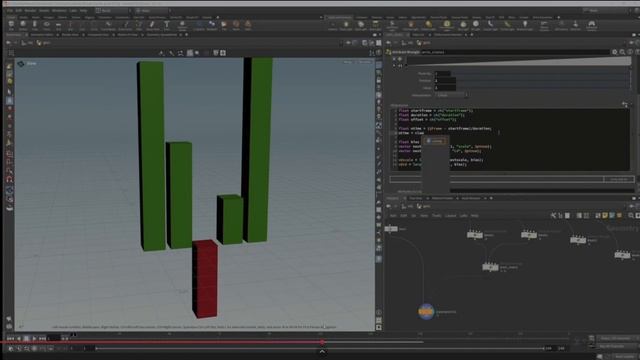The width and height of the screenshot is (640, 360).
Task: Switch to the Geometry Spreadsheet tab
Action: tap(161, 35)
